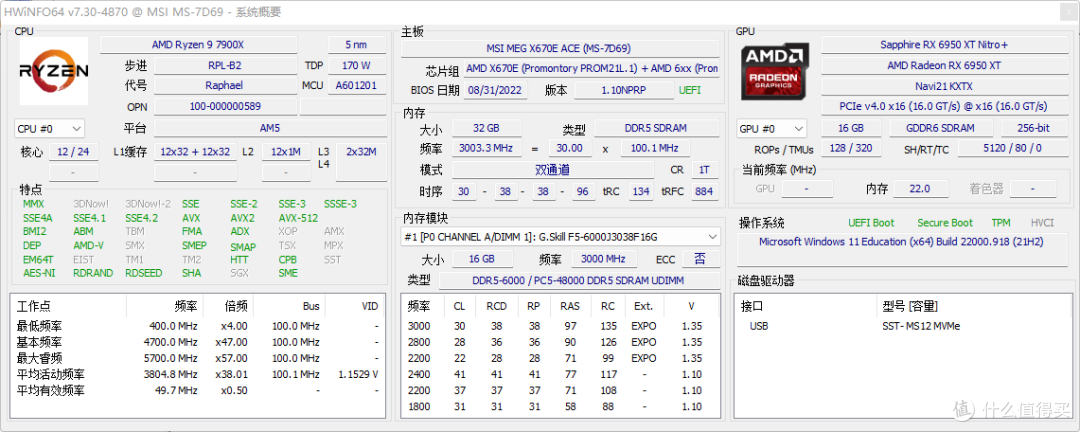Image resolution: width=1080 pixels, height=432 pixels.
Task: Click the Sapphire RX 6950 XT Nitro+ field
Action: [944, 45]
